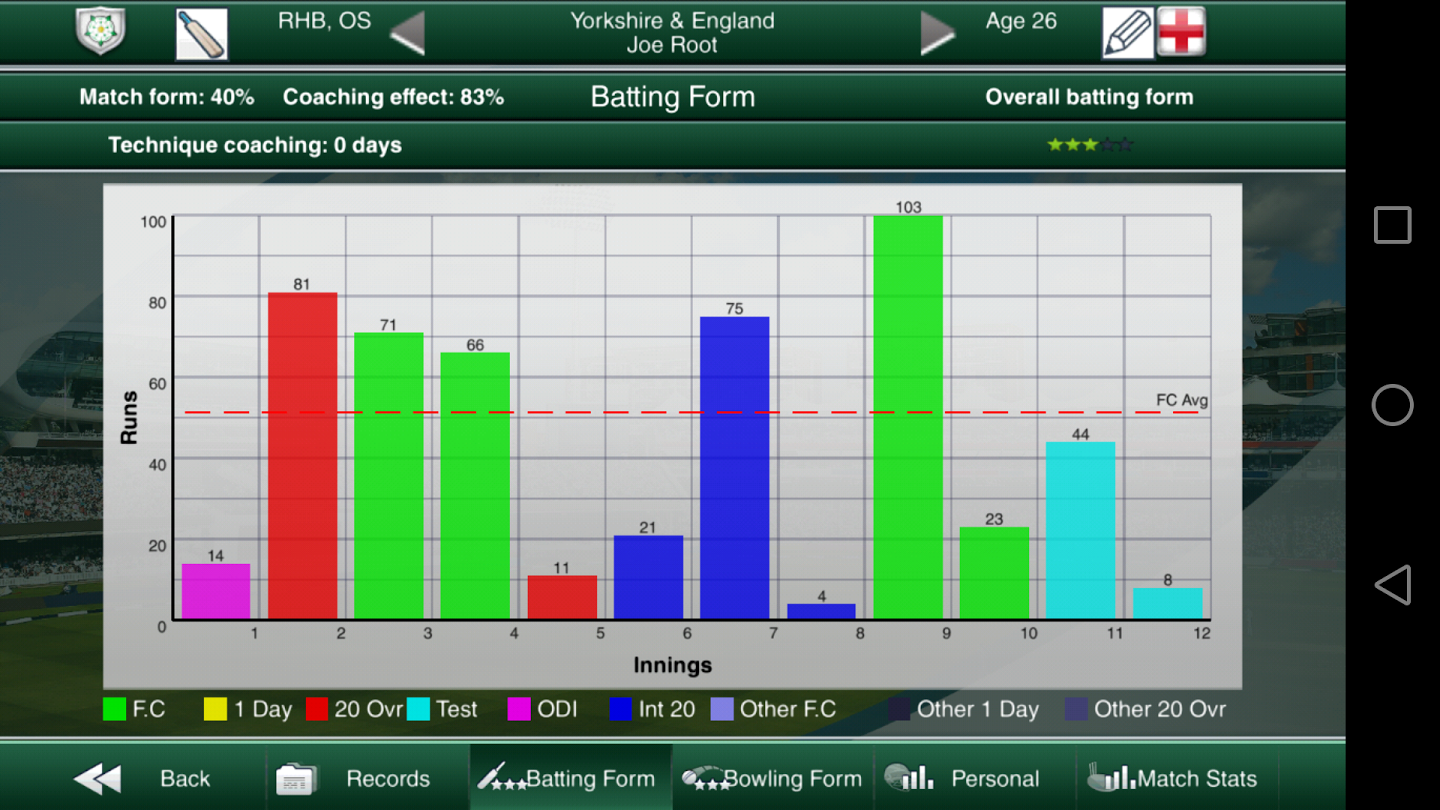Tap the Other 20 Ovr legend swatch

pos(1076,709)
